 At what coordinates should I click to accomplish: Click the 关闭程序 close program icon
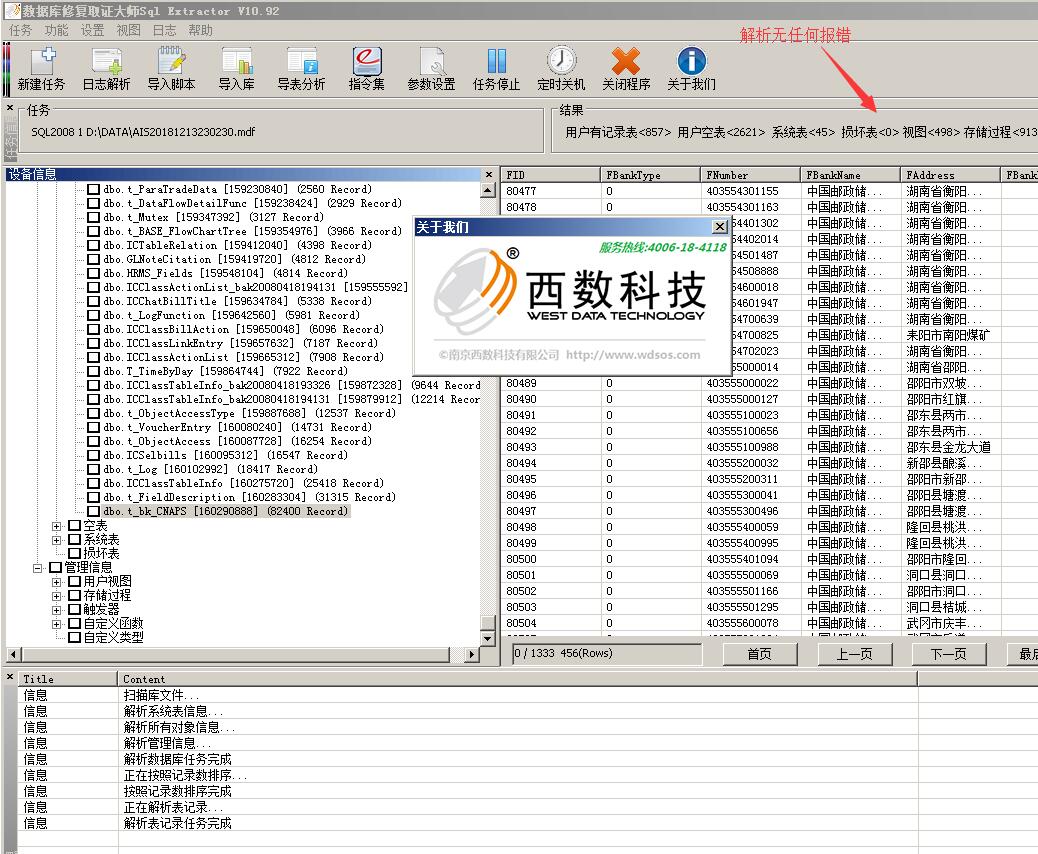pyautogui.click(x=626, y=69)
